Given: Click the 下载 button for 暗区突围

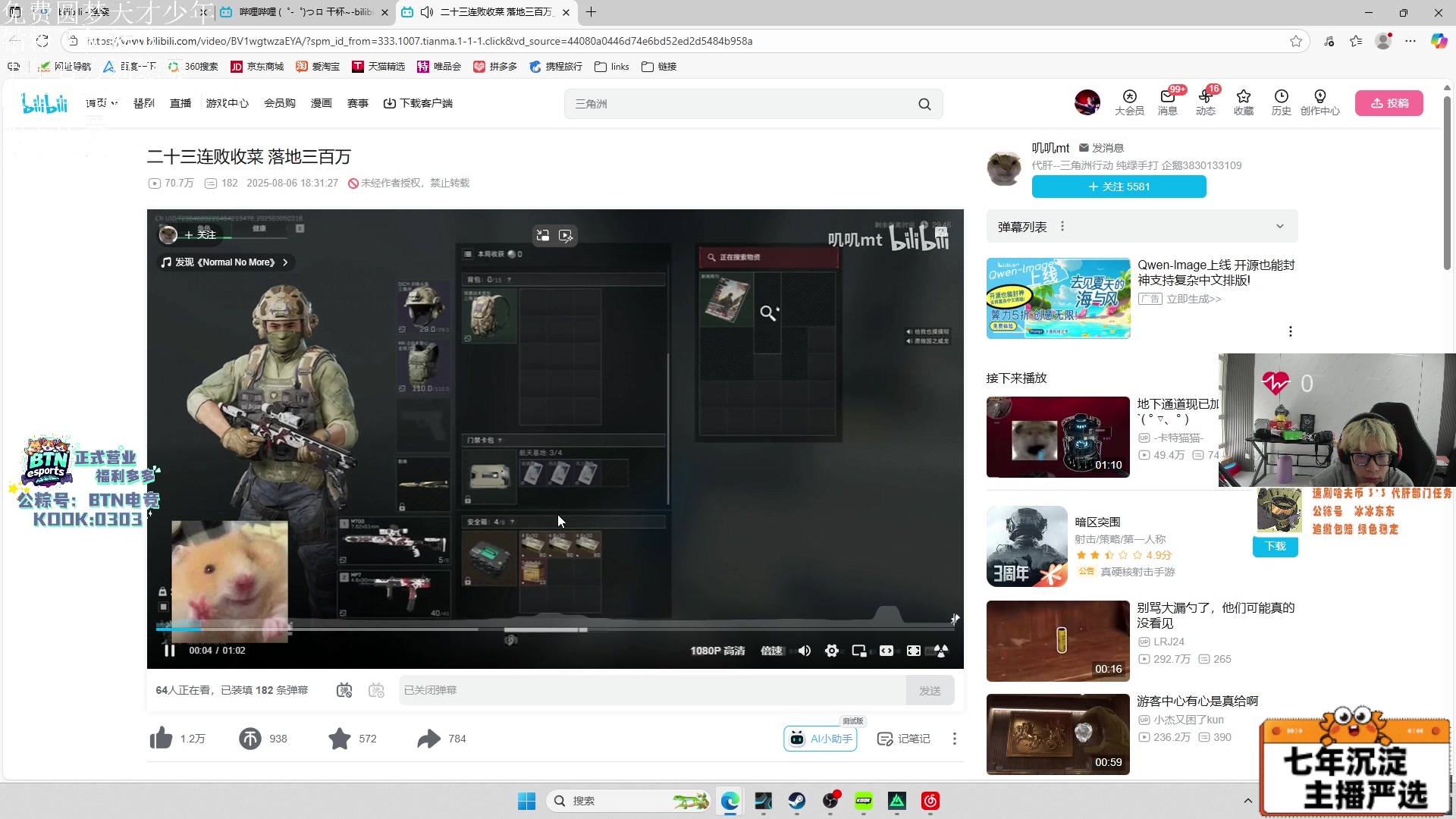Looking at the screenshot, I should pos(1276,546).
